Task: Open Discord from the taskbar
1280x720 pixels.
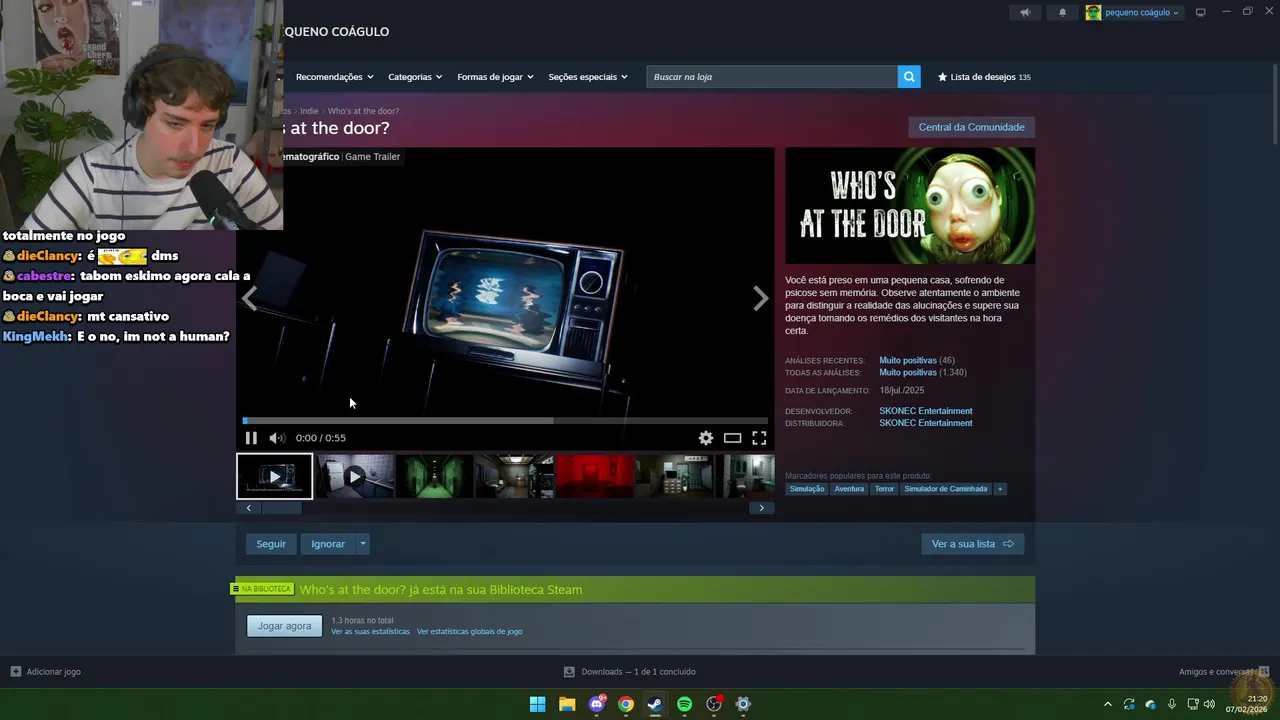Action: [597, 704]
